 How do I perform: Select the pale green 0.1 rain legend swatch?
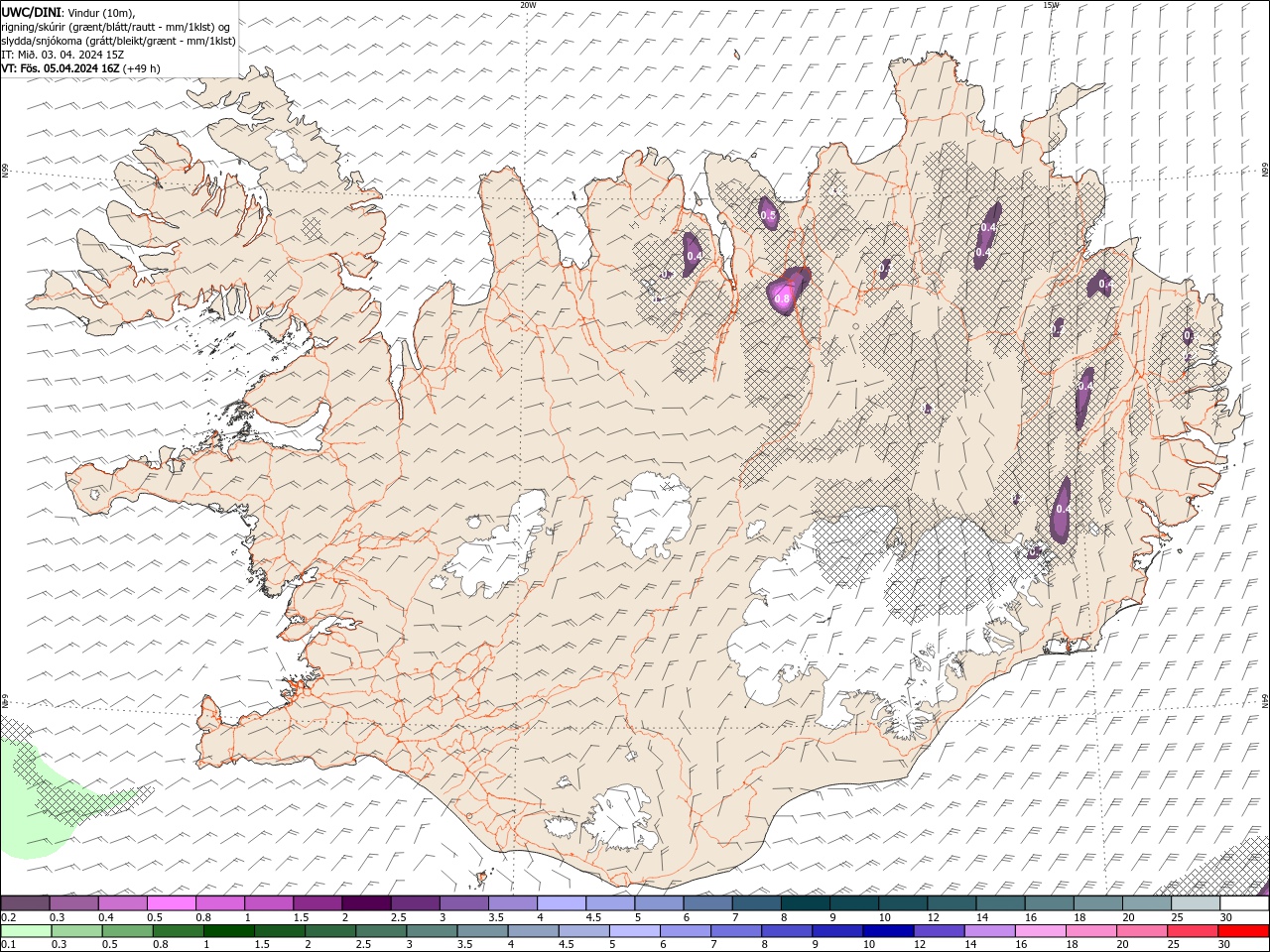[25, 931]
